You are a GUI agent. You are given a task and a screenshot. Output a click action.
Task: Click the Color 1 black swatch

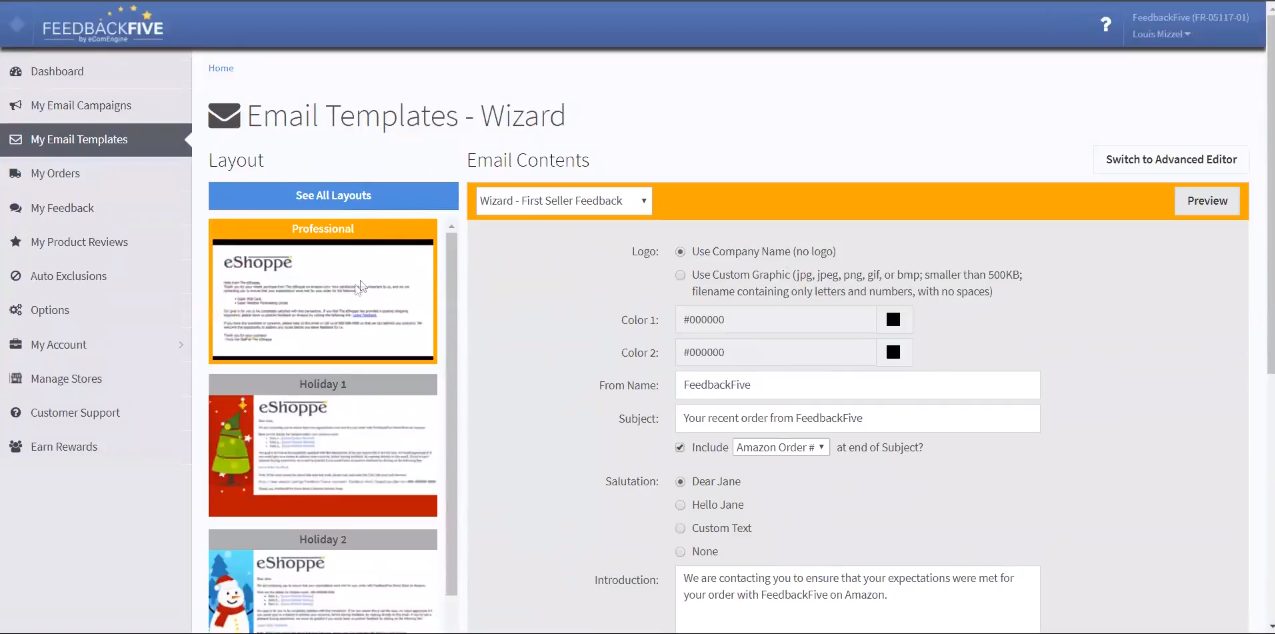tap(893, 320)
